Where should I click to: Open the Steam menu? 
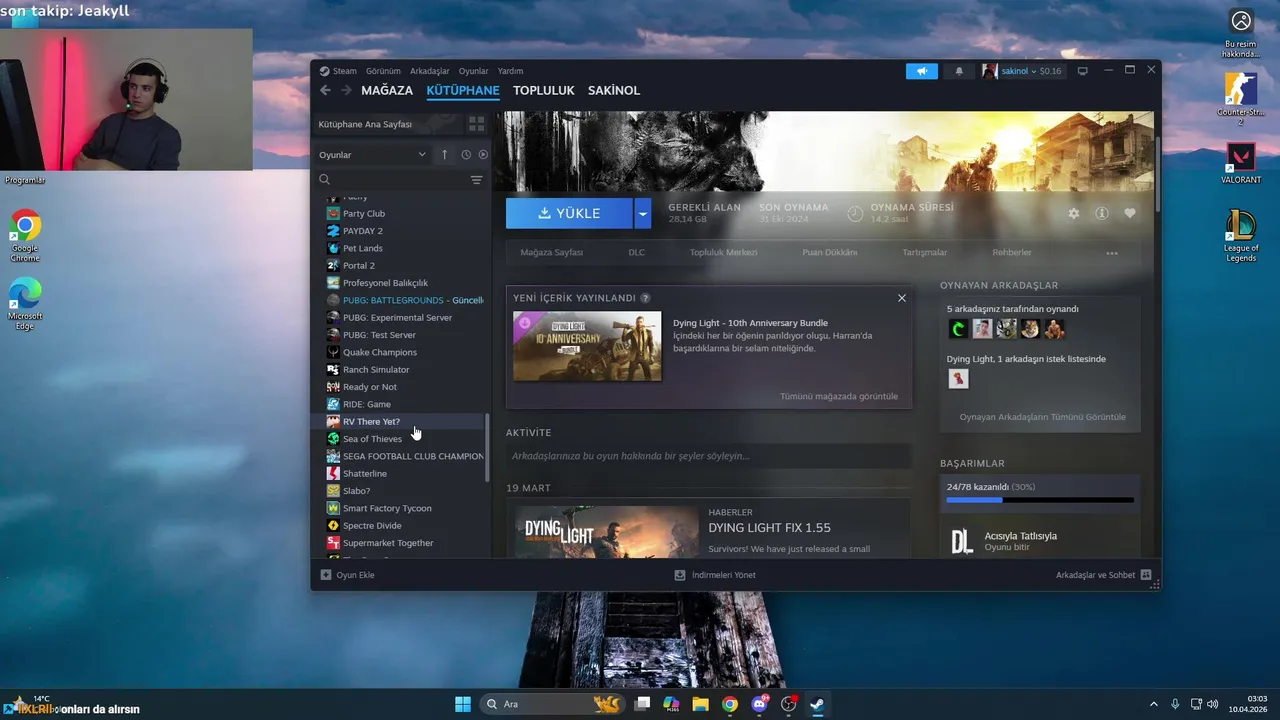pyautogui.click(x=344, y=71)
